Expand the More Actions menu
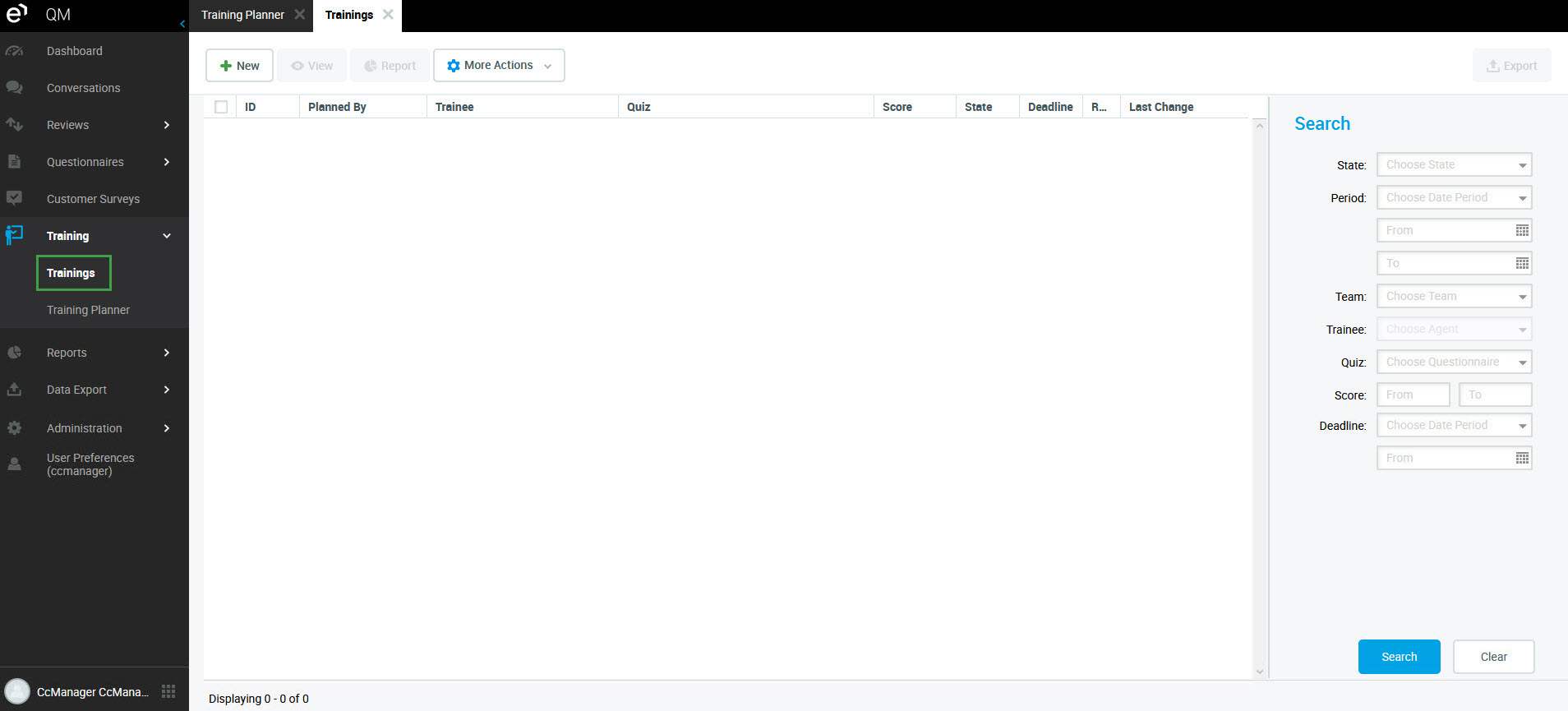The image size is (1568, 711). pyautogui.click(x=499, y=66)
